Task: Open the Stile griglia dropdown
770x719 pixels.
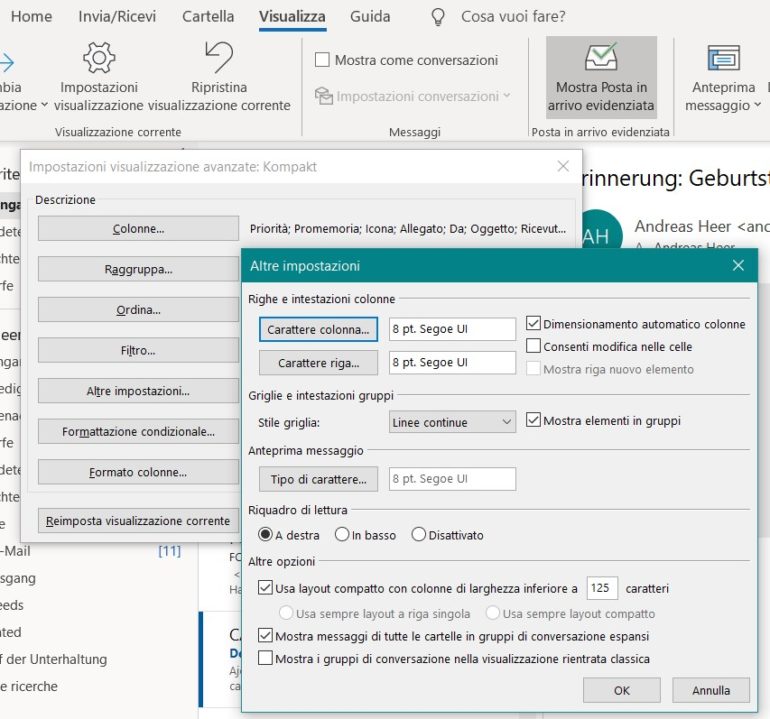Action: click(x=452, y=422)
